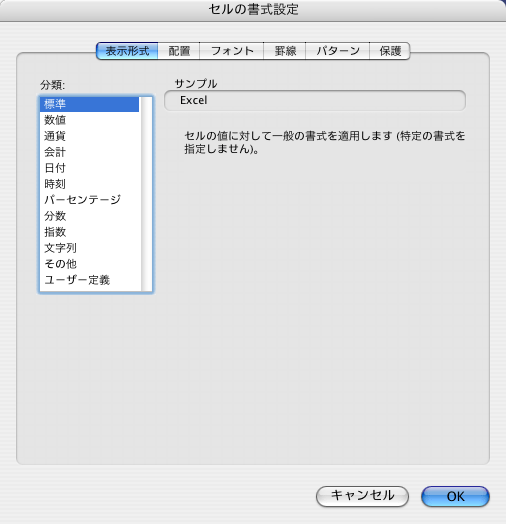Pick 文字列 from the category list
Viewport: 506px width, 524px height.
click(90, 248)
